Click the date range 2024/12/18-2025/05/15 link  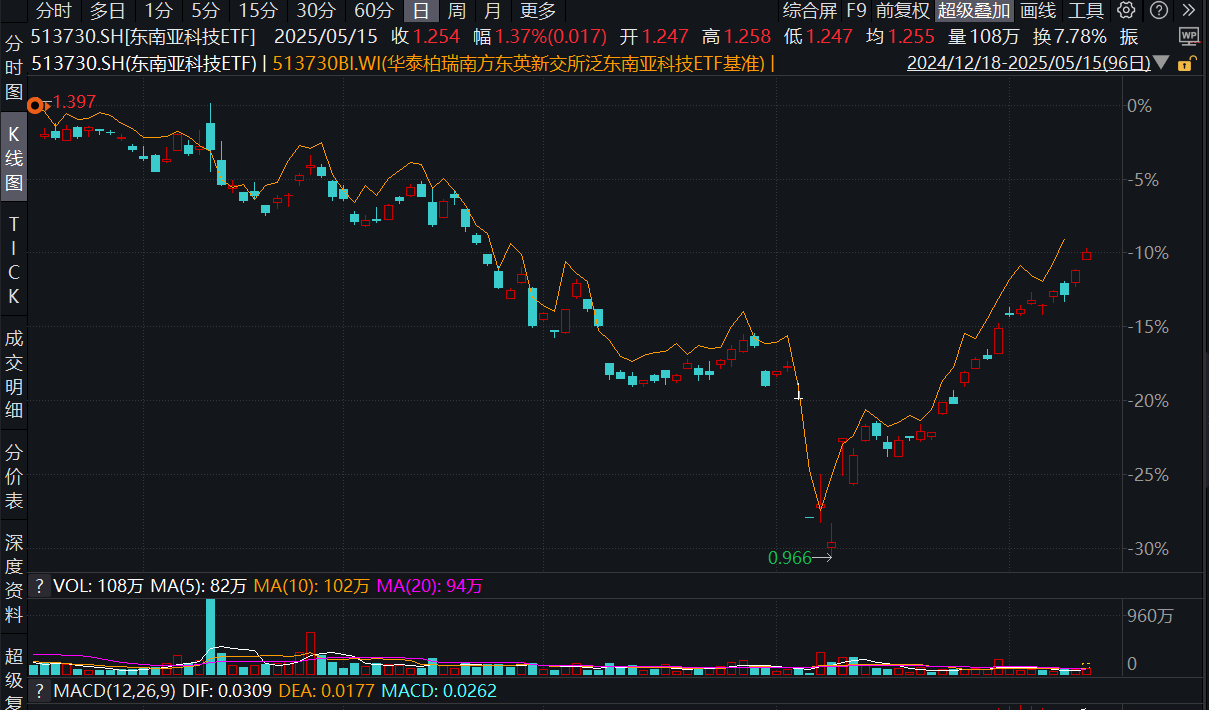(1027, 62)
